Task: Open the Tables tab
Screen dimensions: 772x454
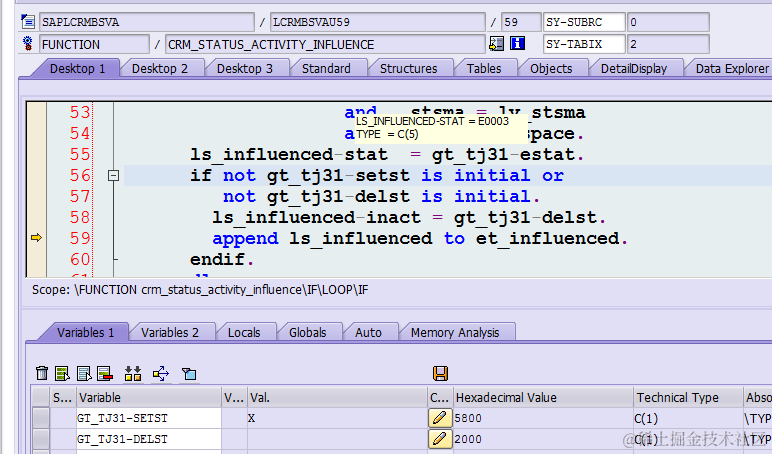Action: (484, 68)
